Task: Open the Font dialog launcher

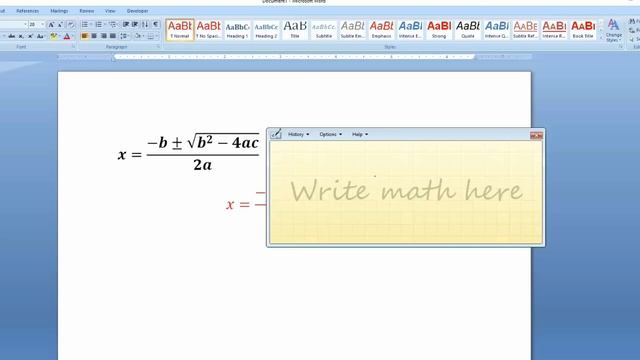Action: point(73,47)
